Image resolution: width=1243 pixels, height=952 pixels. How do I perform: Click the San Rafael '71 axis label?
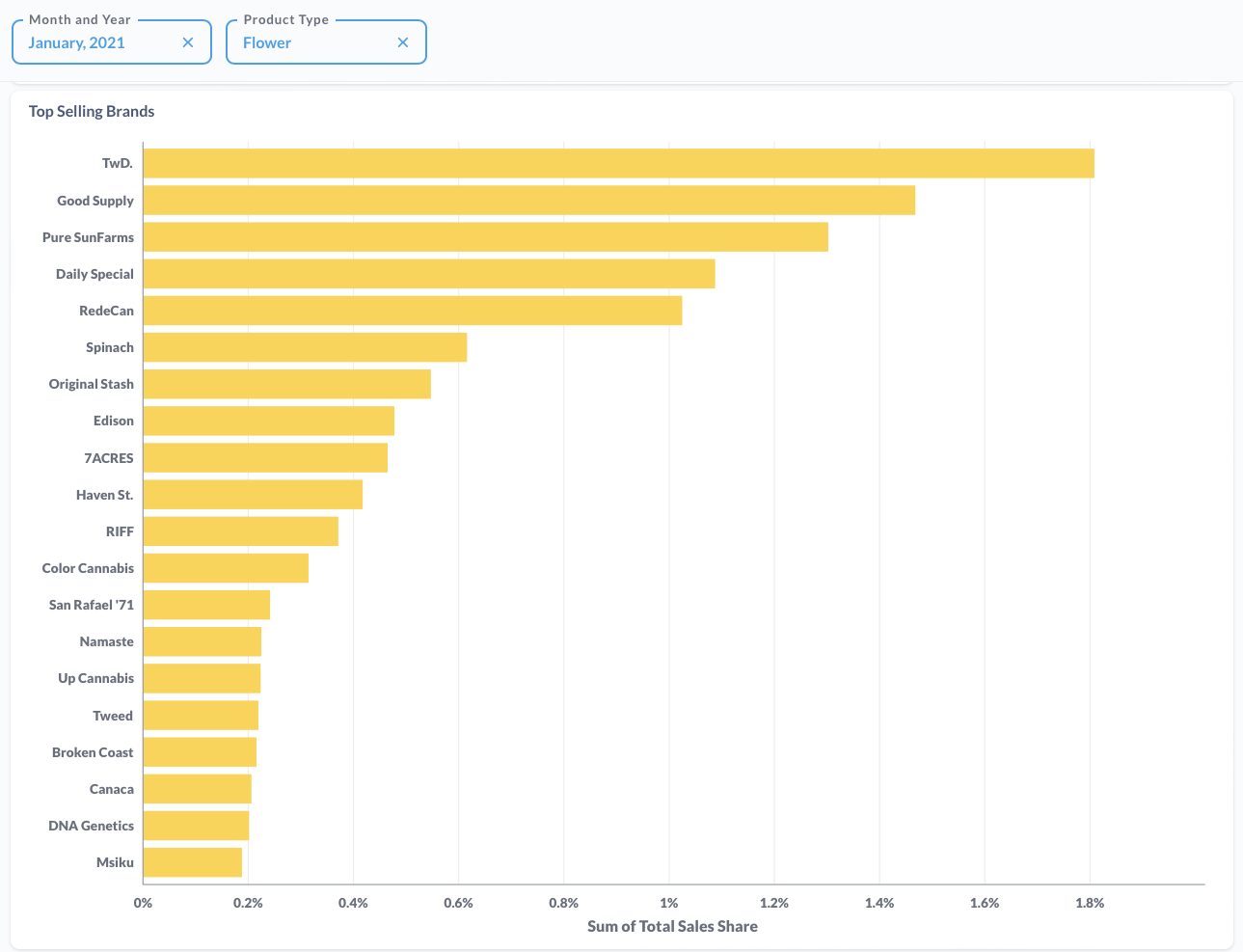tap(92, 605)
